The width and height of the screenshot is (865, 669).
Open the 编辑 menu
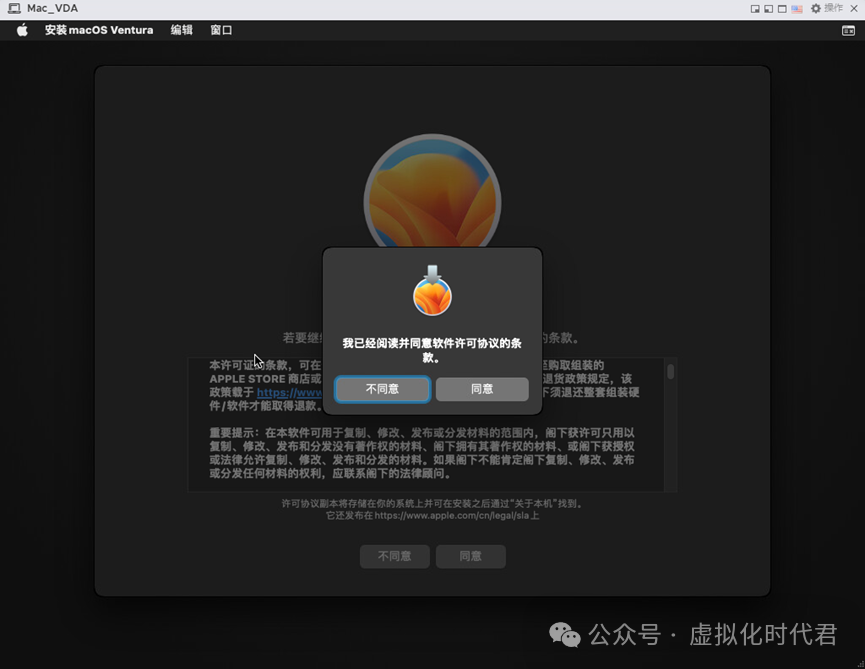click(181, 30)
